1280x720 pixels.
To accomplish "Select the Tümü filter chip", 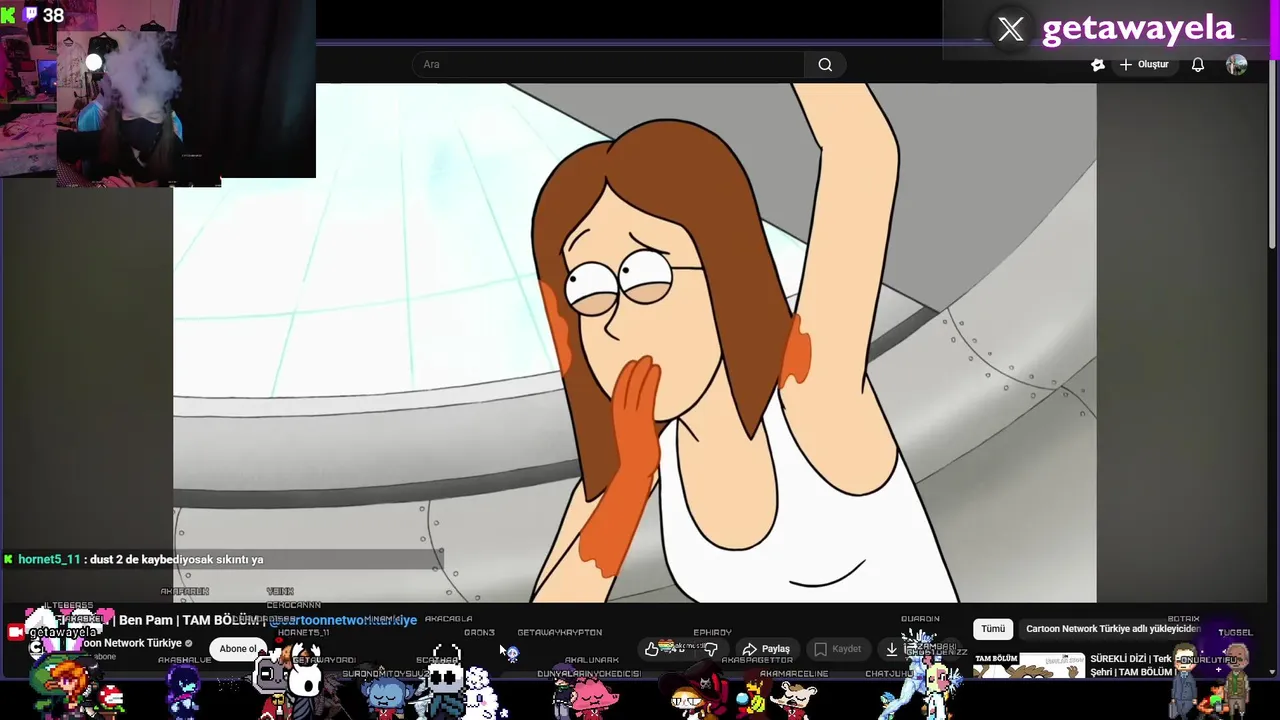I will 992,629.
